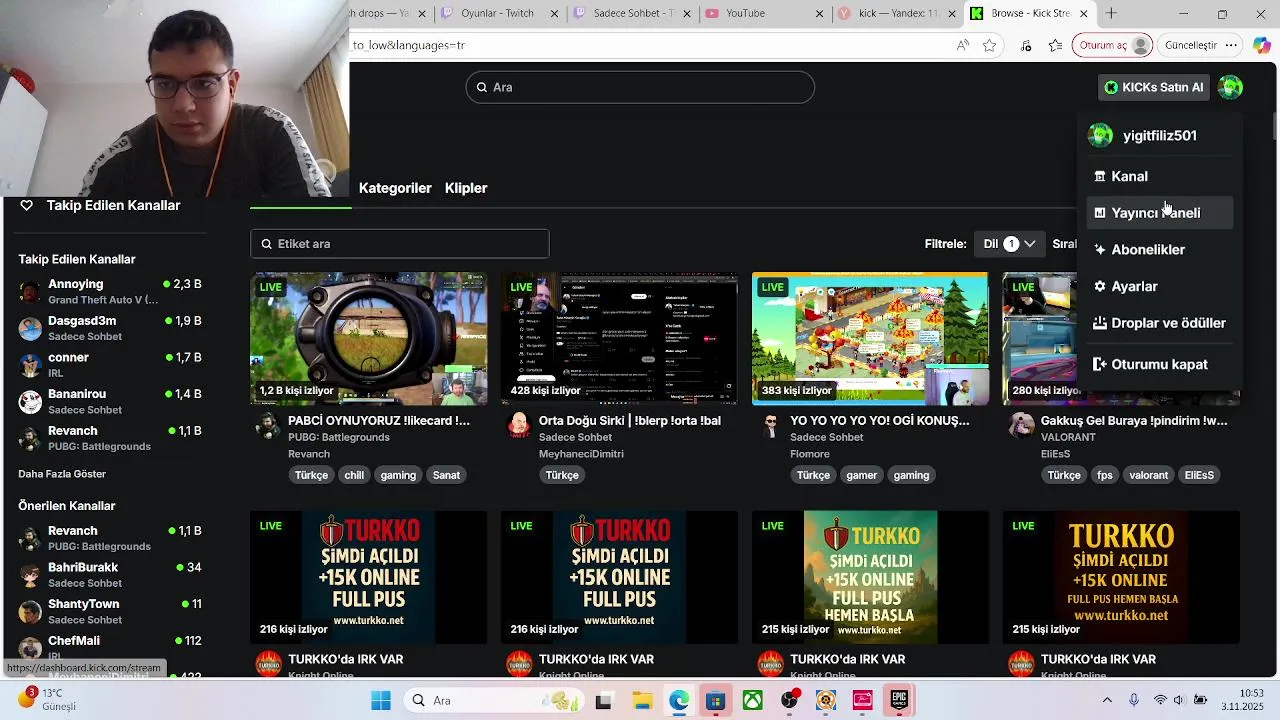Click Flomore avatar under YO YO stream

770,426
